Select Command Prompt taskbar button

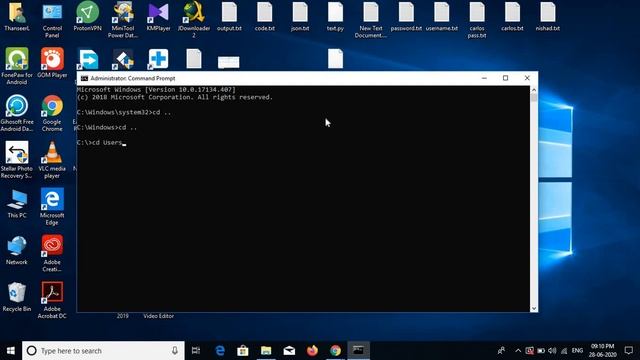(x=359, y=351)
